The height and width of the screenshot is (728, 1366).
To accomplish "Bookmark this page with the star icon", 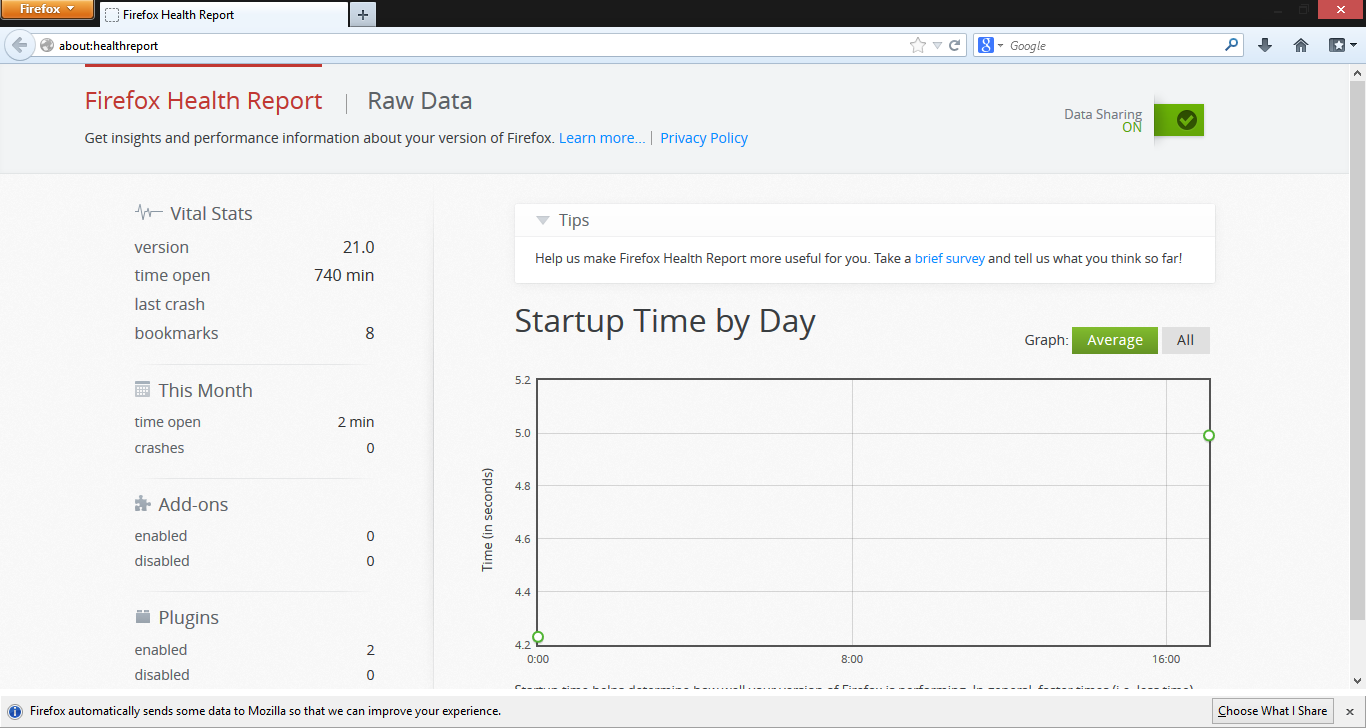I will tap(918, 45).
